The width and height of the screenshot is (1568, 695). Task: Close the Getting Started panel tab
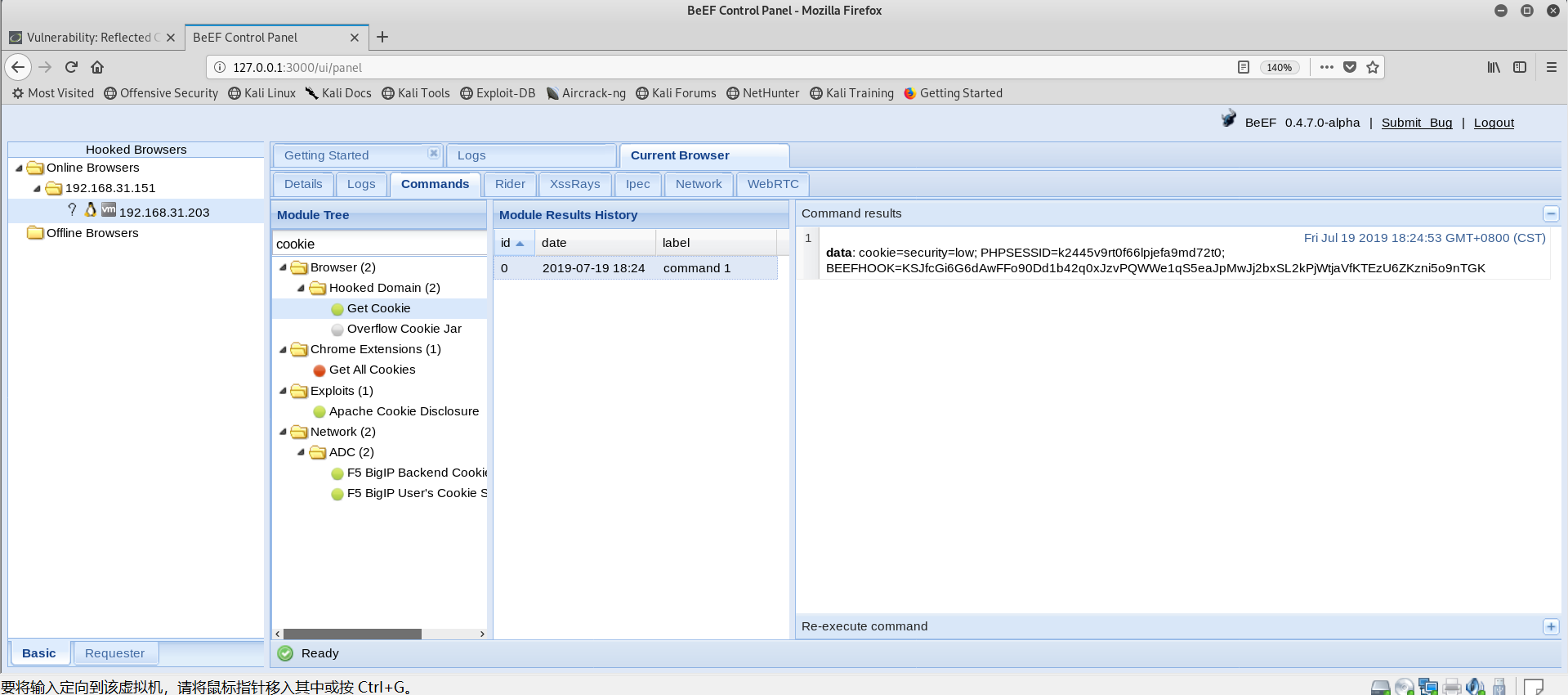coord(434,153)
